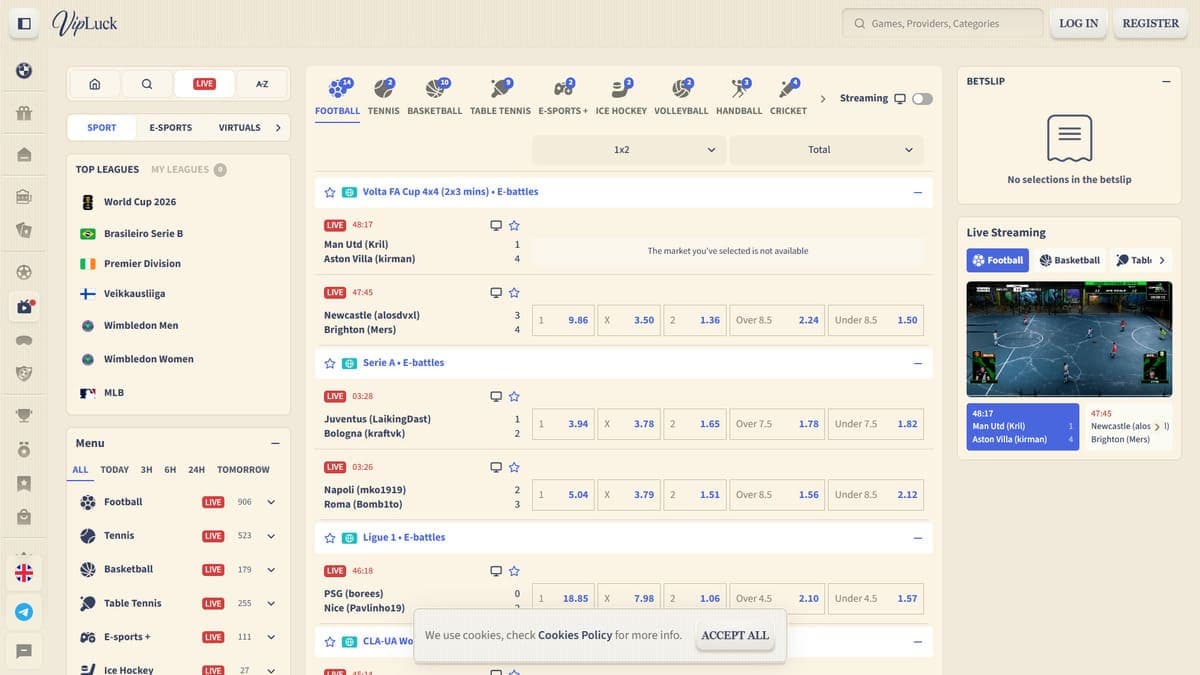Collapse the Menu panel with the minus icon

pos(275,444)
